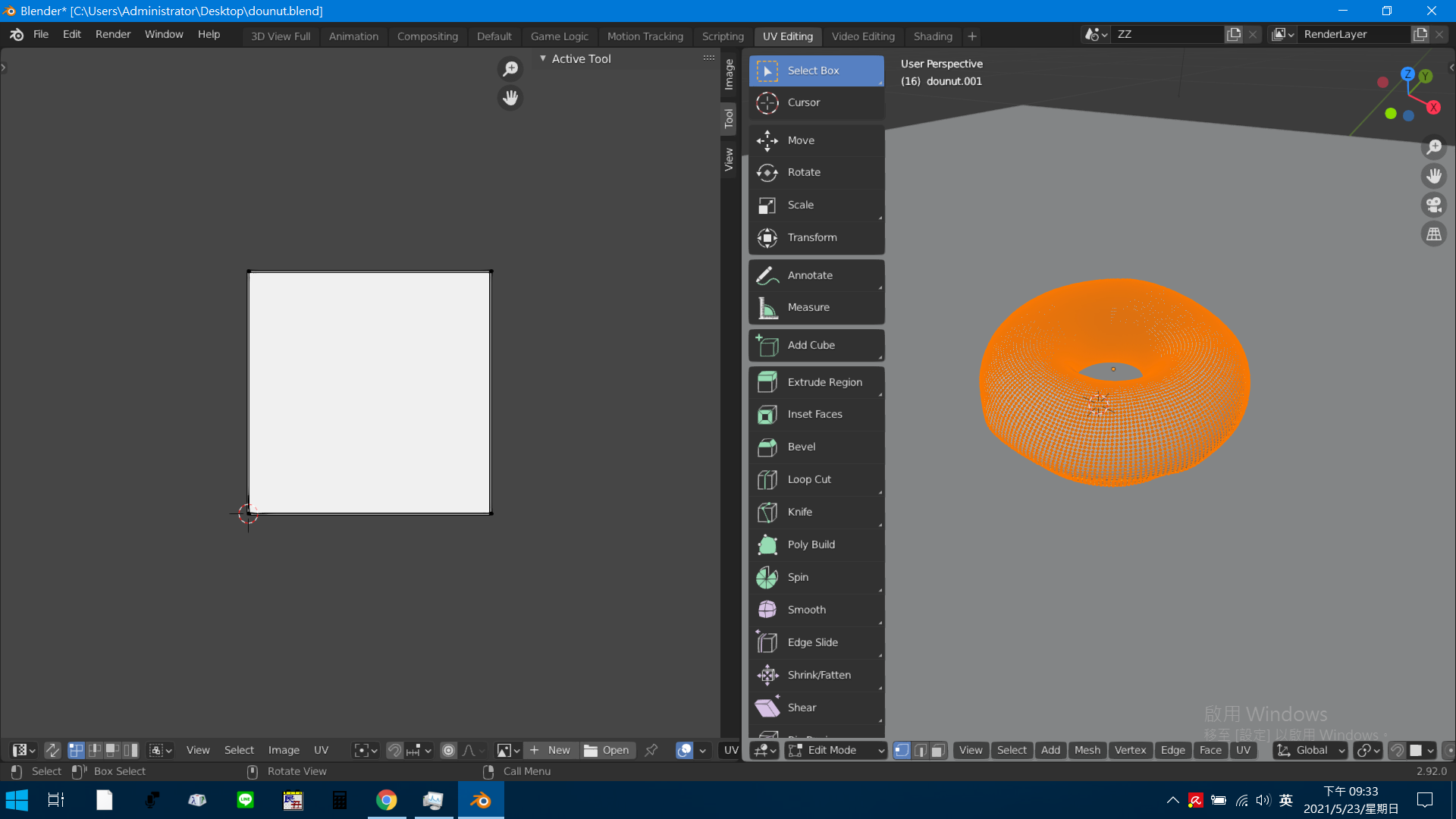The image size is (1456, 819).
Task: Select the Scale tool
Action: tap(817, 205)
